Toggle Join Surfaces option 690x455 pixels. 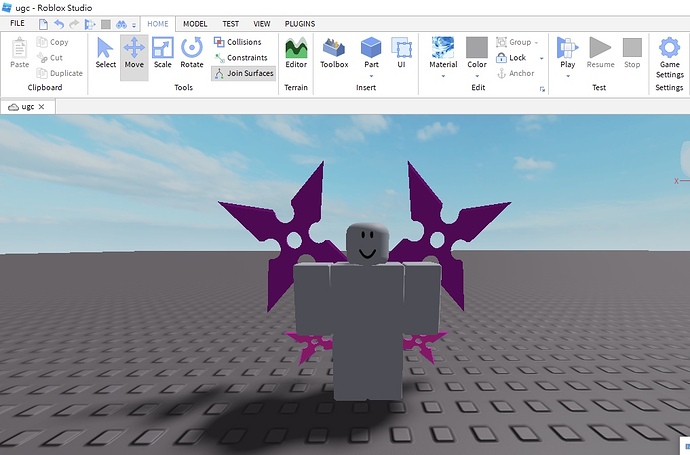244,73
